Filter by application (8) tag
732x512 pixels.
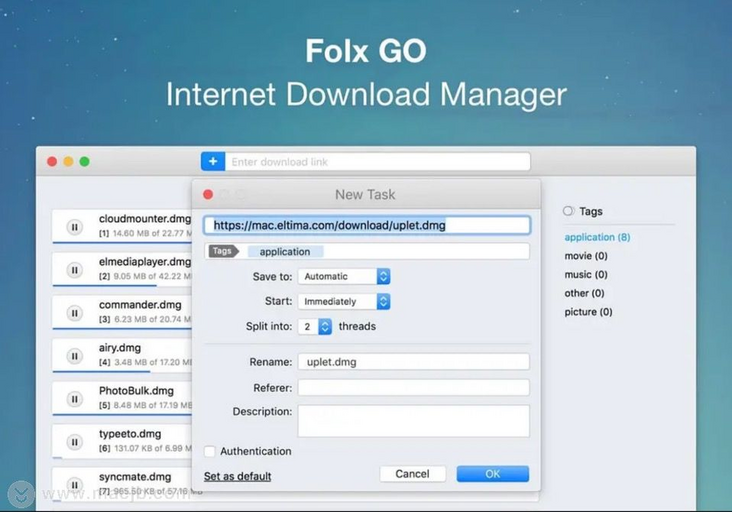597,237
